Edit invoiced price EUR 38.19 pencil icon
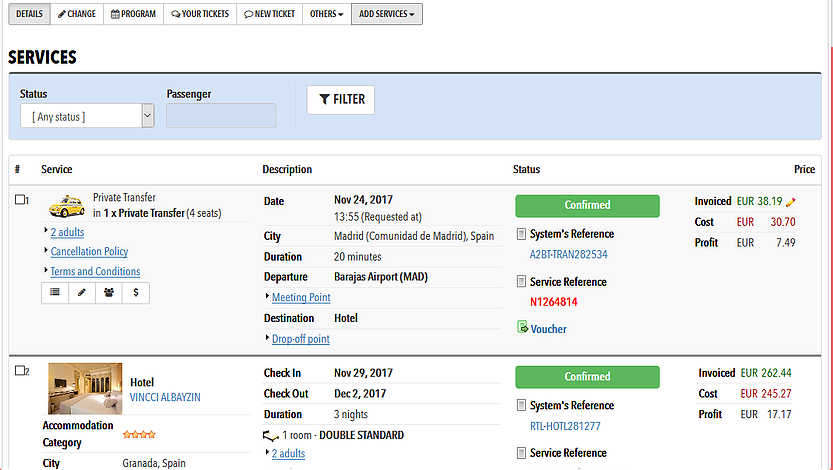This screenshot has height=470, width=833. [x=790, y=202]
